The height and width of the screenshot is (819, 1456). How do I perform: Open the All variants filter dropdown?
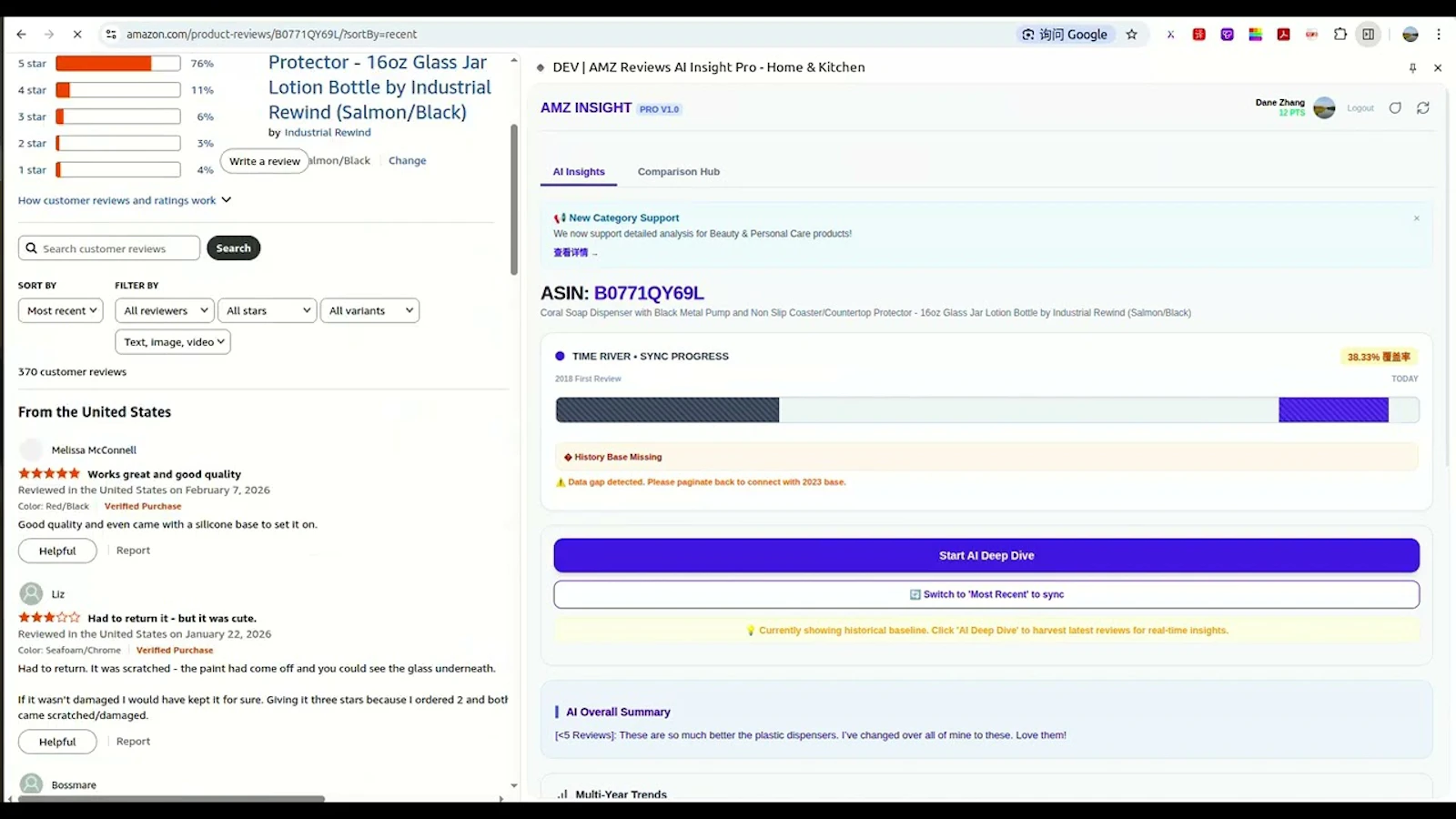click(x=369, y=310)
